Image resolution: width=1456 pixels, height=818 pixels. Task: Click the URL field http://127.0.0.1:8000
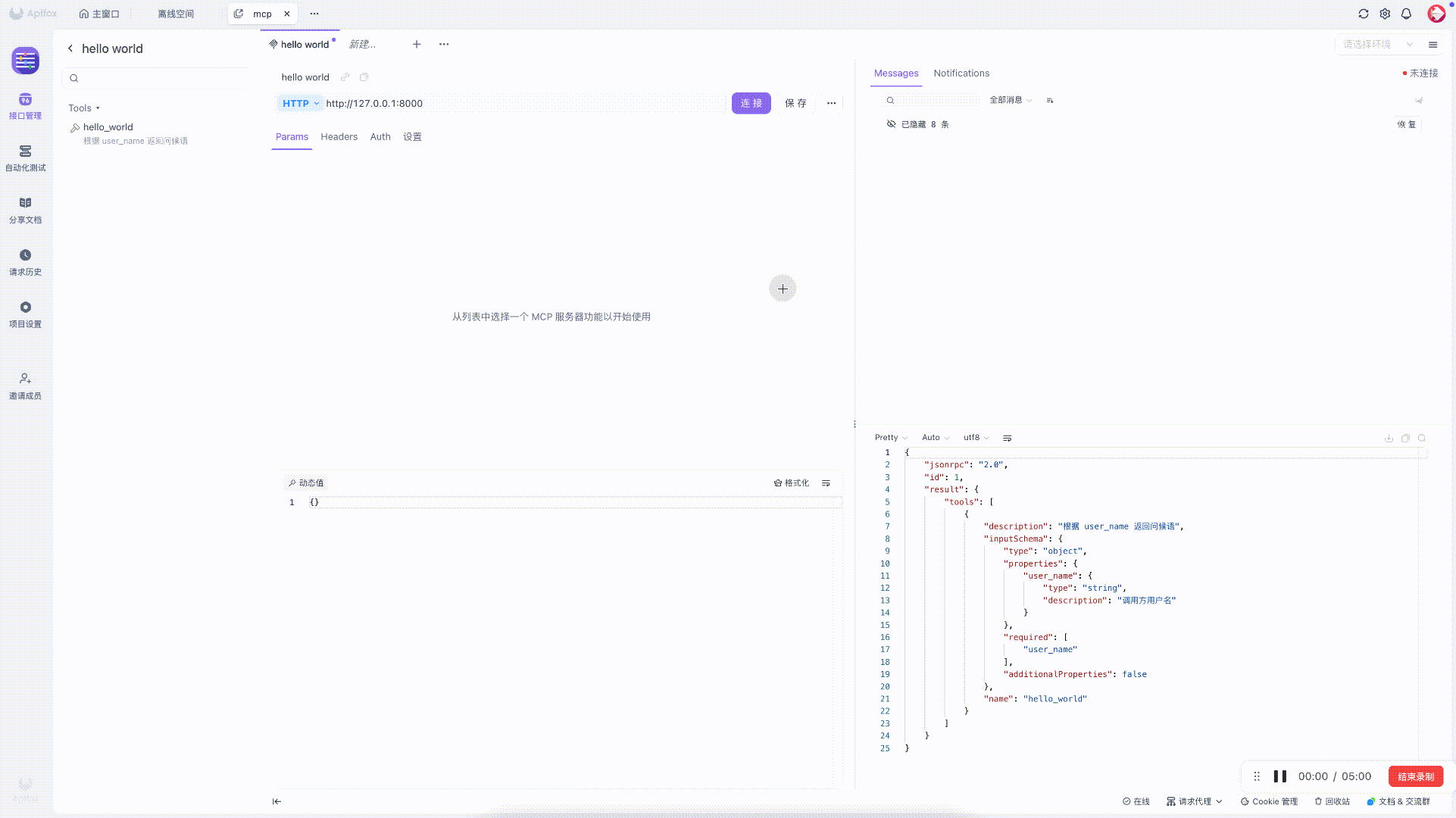(523, 103)
